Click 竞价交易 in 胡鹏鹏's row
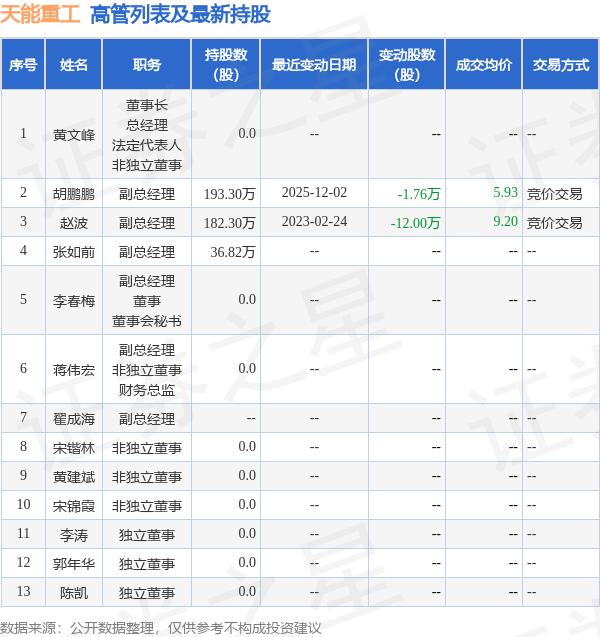This screenshot has width=600, height=637. 555,194
